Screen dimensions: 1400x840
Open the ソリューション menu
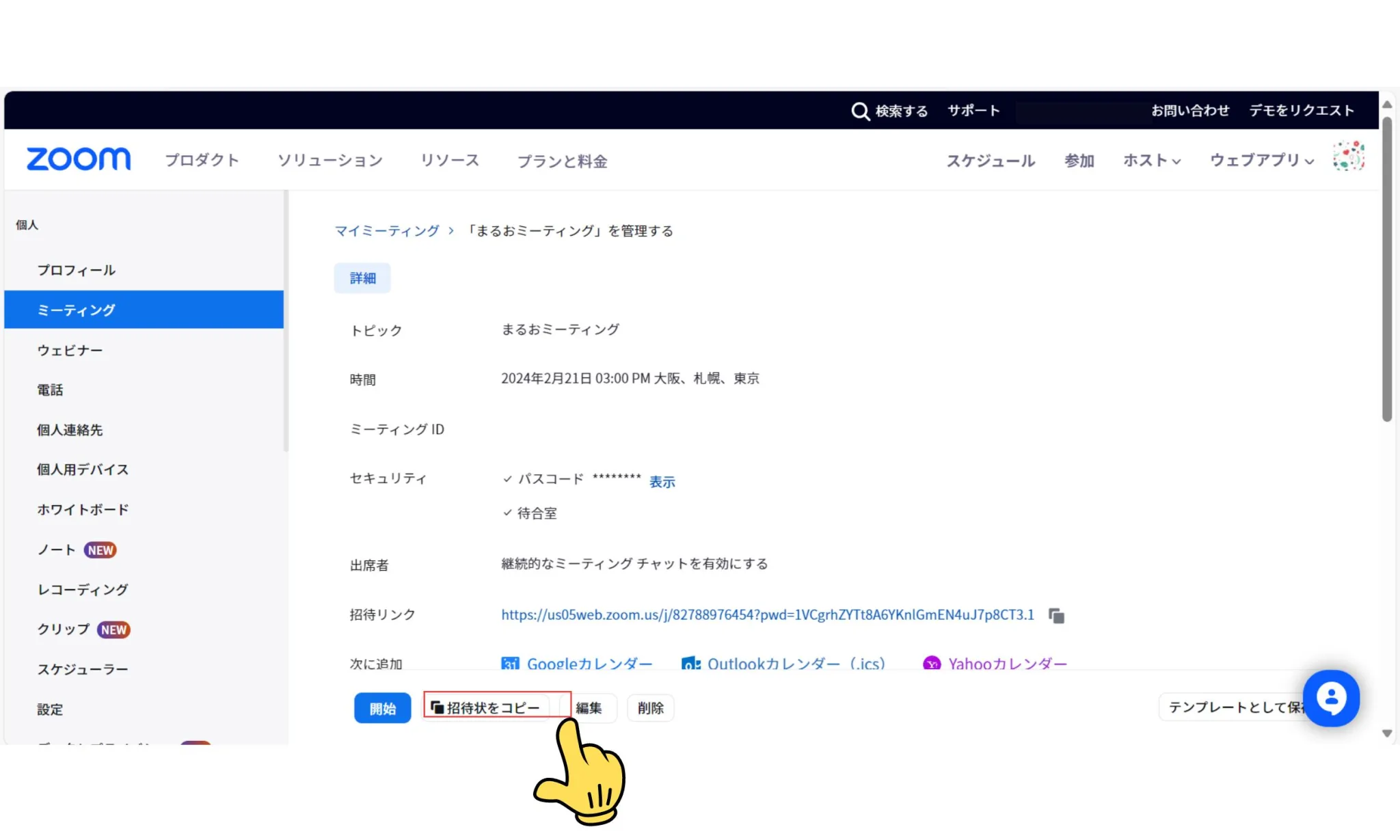point(330,161)
